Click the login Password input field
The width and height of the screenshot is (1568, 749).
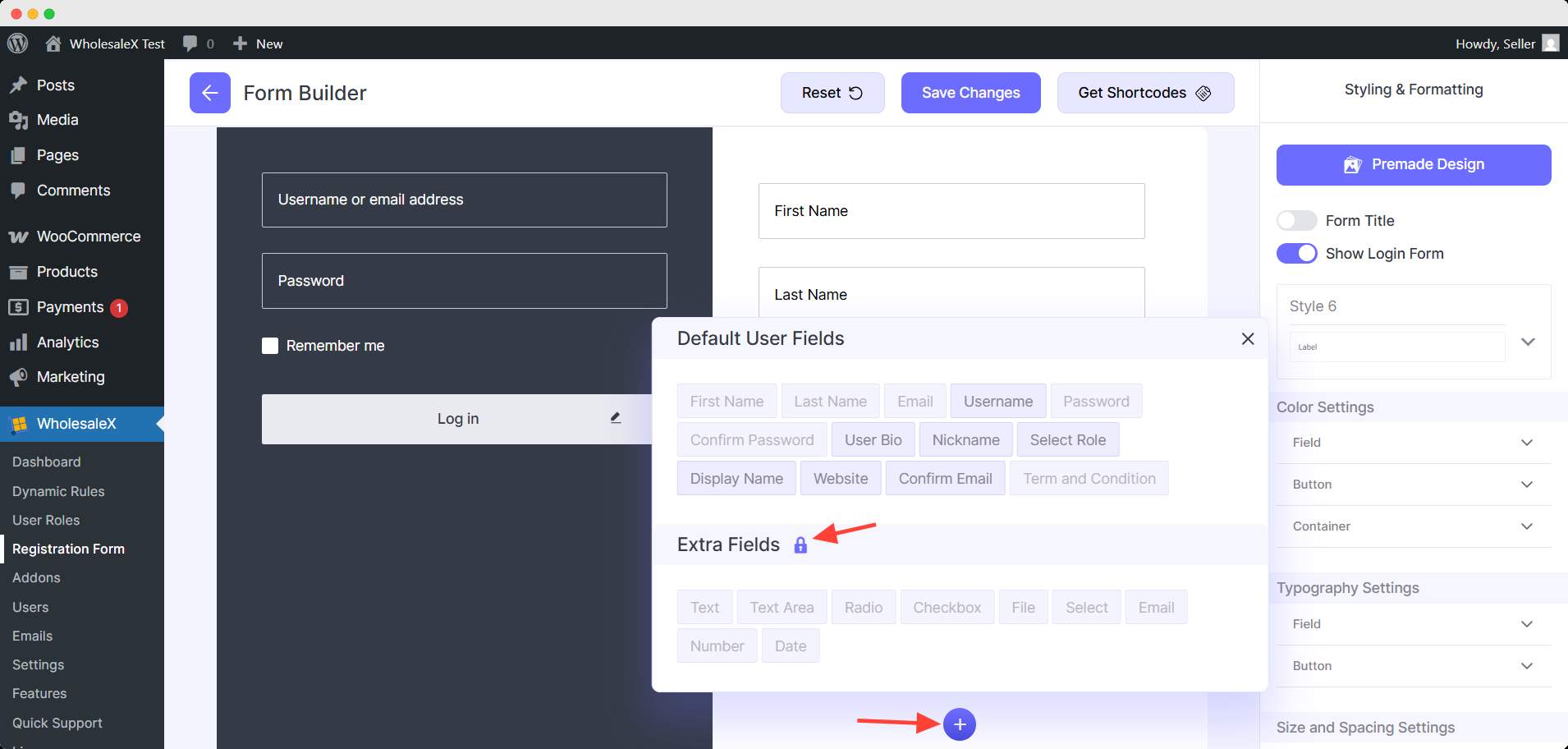point(465,281)
